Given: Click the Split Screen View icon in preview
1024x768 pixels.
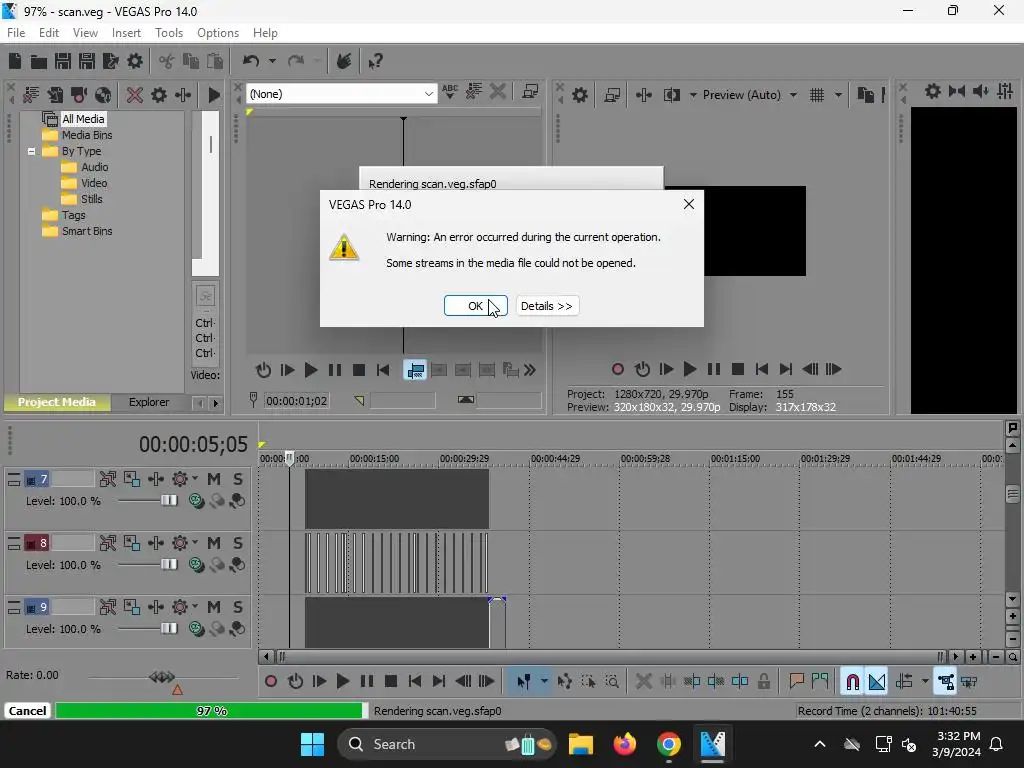Looking at the screenshot, I should pyautogui.click(x=671, y=95).
